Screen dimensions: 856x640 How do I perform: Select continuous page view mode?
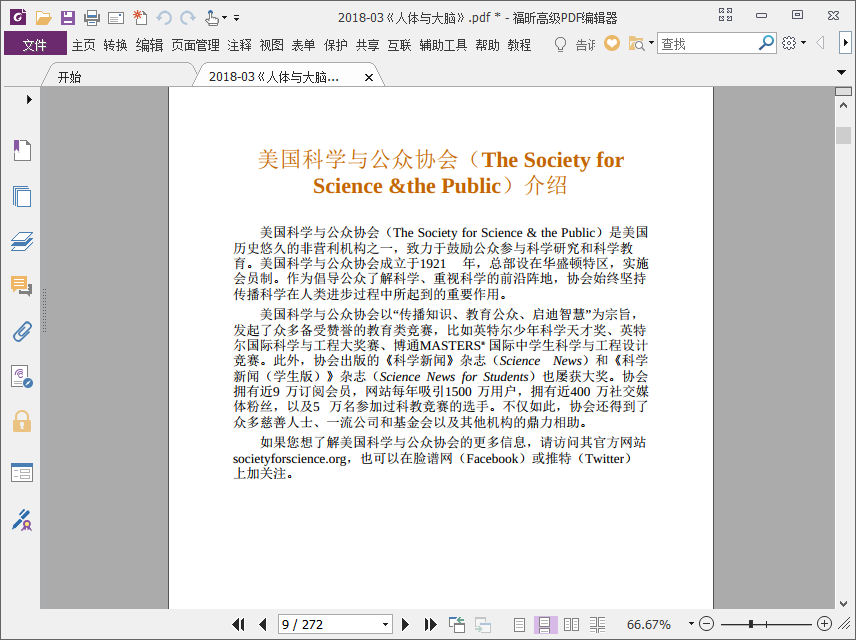tap(544, 624)
